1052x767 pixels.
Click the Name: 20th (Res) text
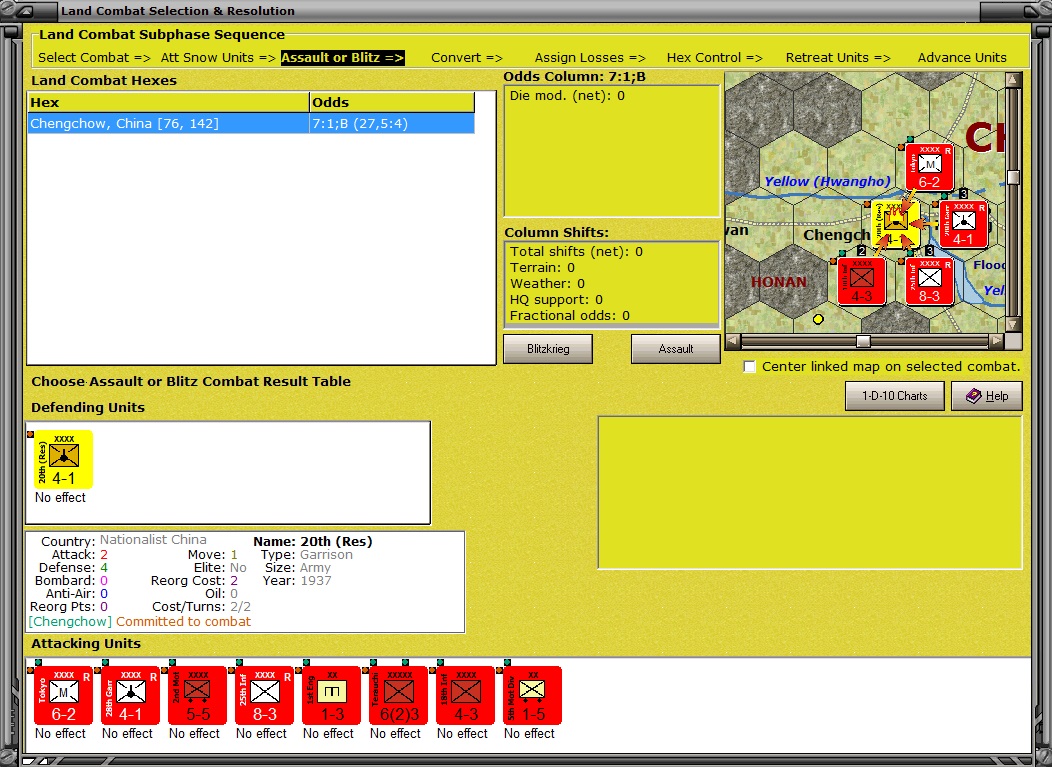coord(313,542)
